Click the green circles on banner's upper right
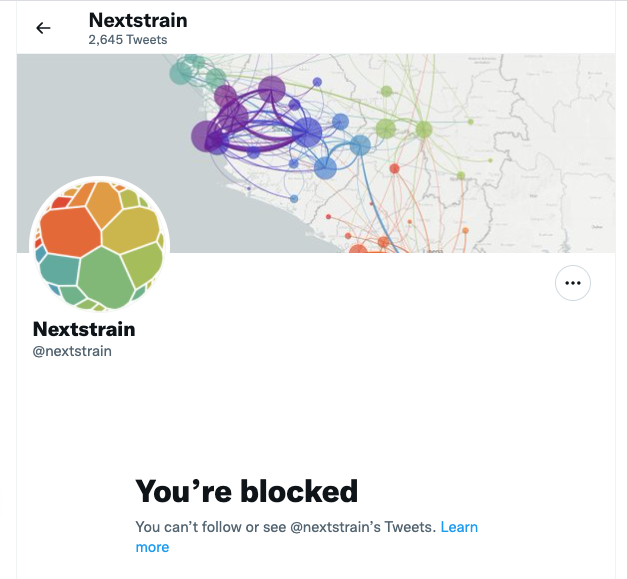Viewport: 627px width, 579px height. [386, 129]
